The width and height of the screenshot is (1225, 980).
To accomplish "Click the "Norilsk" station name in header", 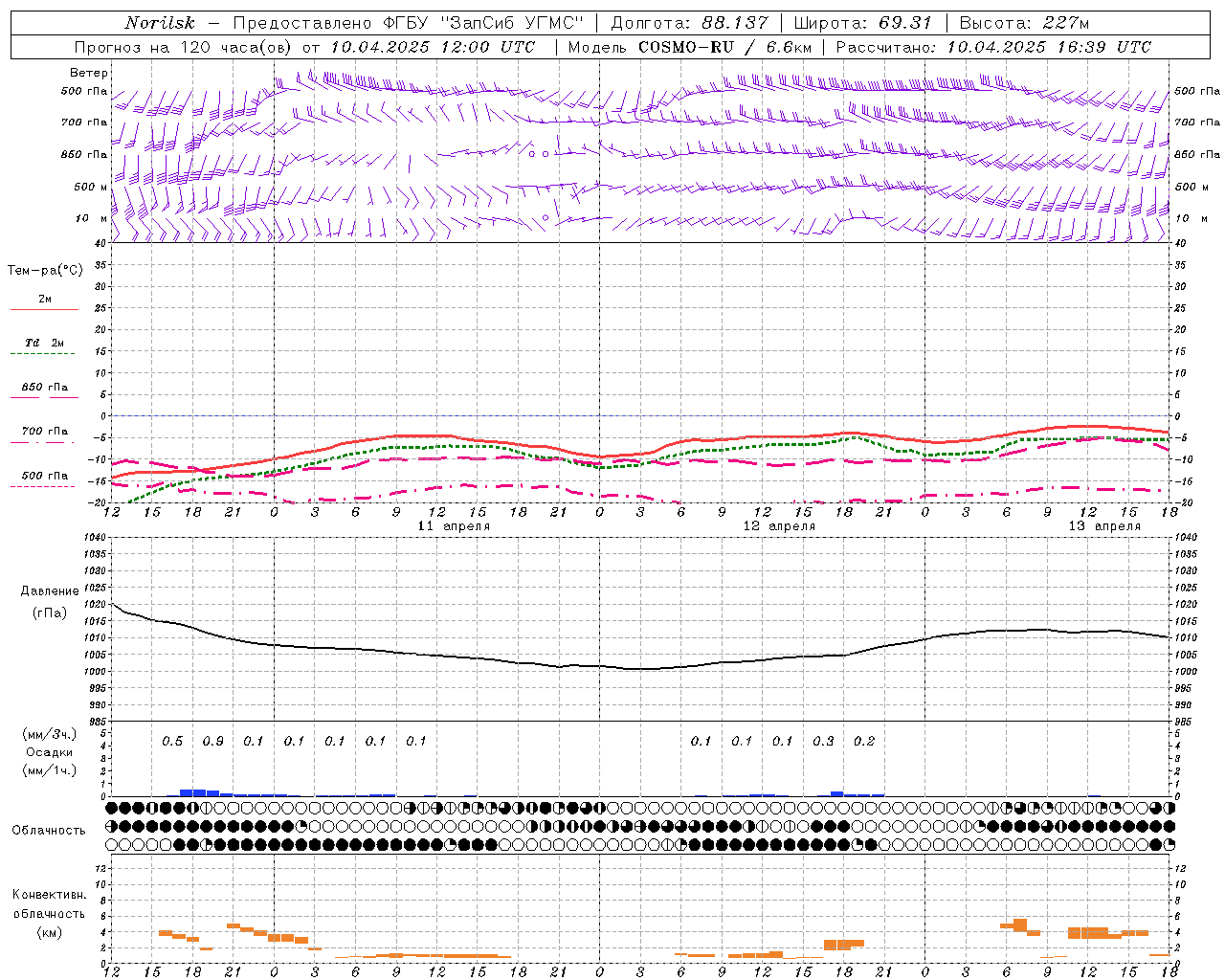I will point(159,23).
